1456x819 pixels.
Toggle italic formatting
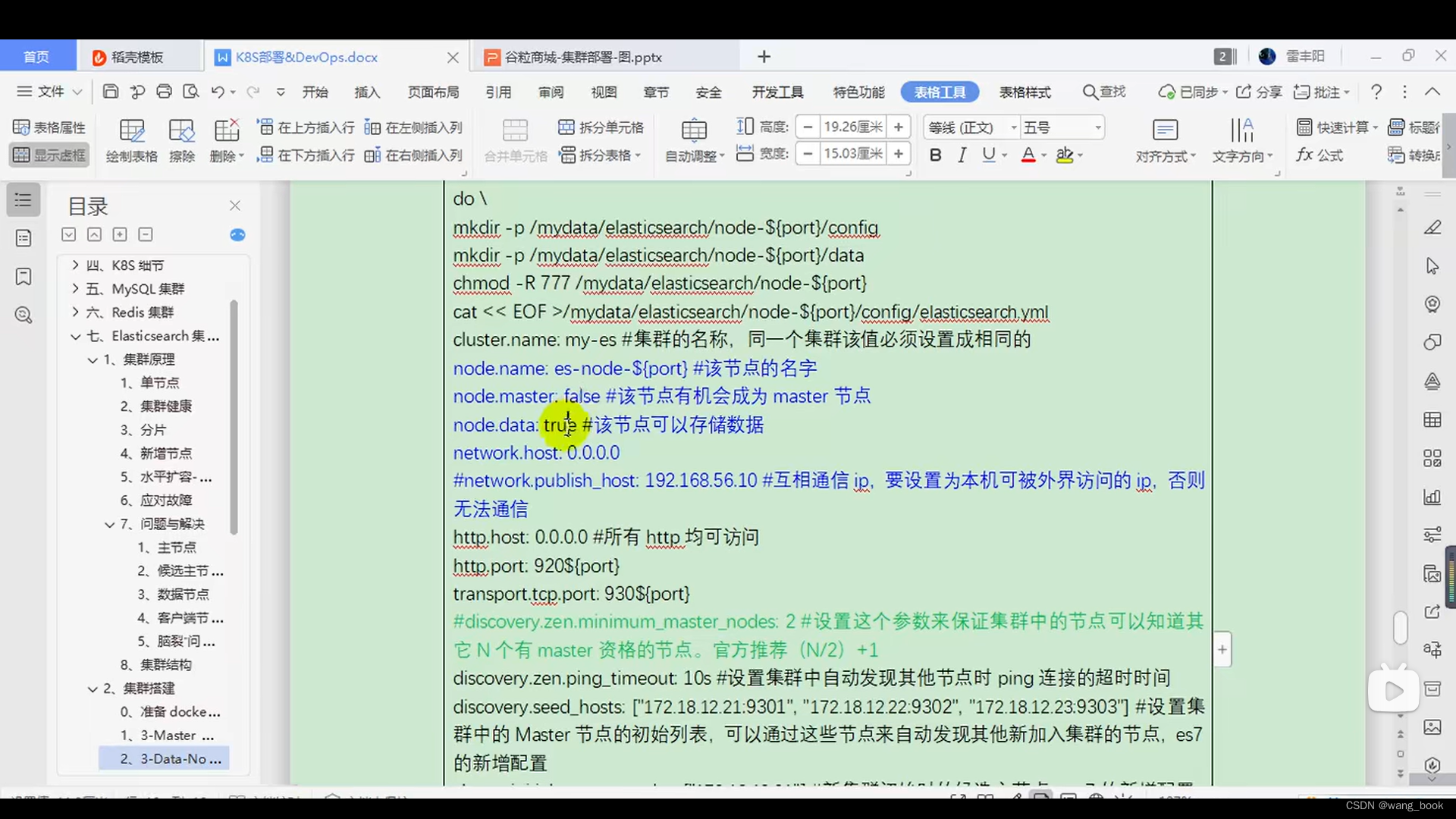[962, 155]
